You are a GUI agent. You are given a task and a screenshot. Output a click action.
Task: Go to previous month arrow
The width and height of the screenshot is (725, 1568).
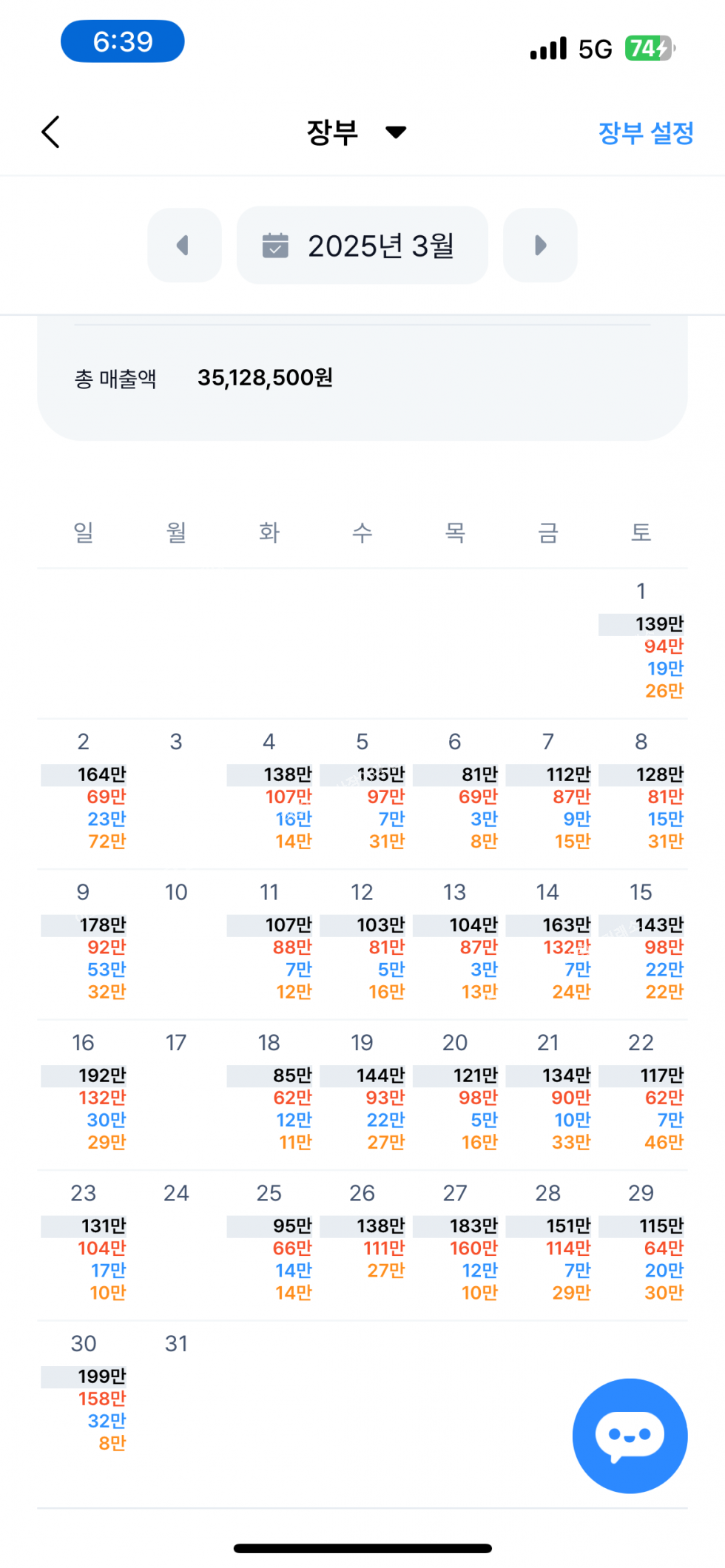[x=184, y=246]
